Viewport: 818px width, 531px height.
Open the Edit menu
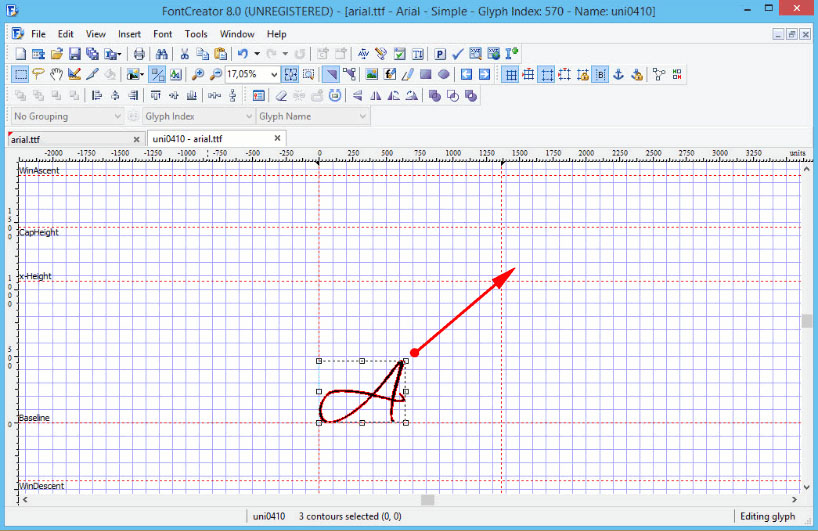pos(65,34)
